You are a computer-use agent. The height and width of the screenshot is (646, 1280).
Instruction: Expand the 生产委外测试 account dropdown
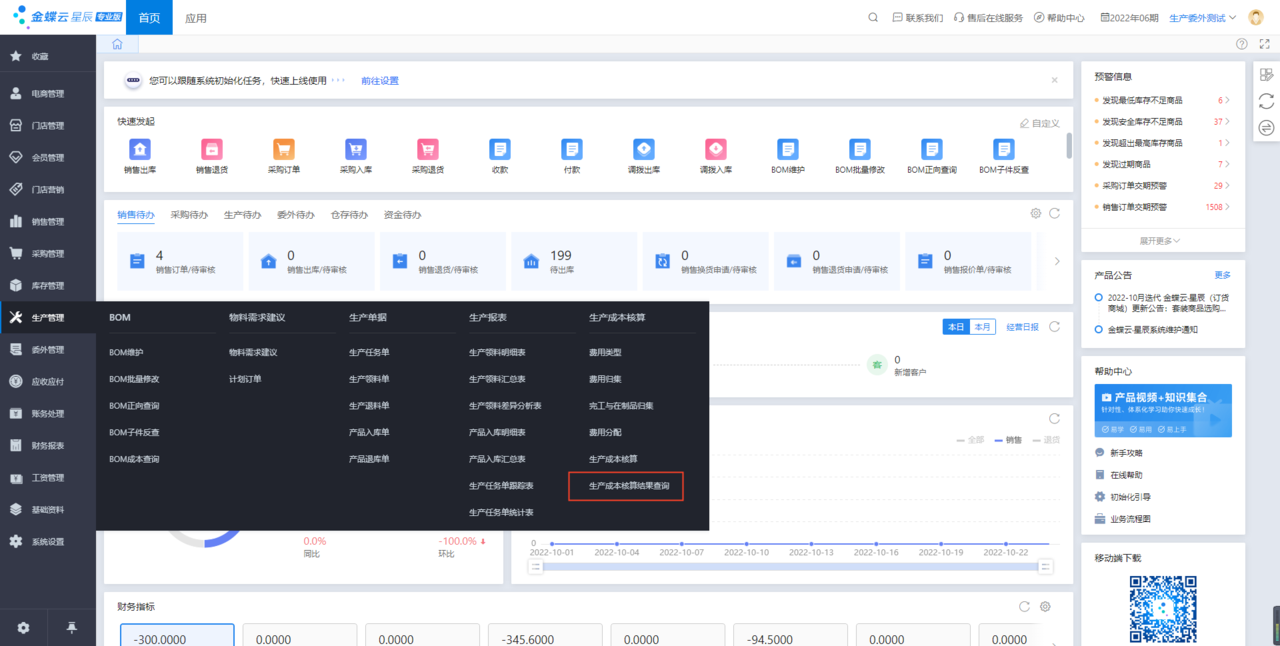(x=1203, y=18)
